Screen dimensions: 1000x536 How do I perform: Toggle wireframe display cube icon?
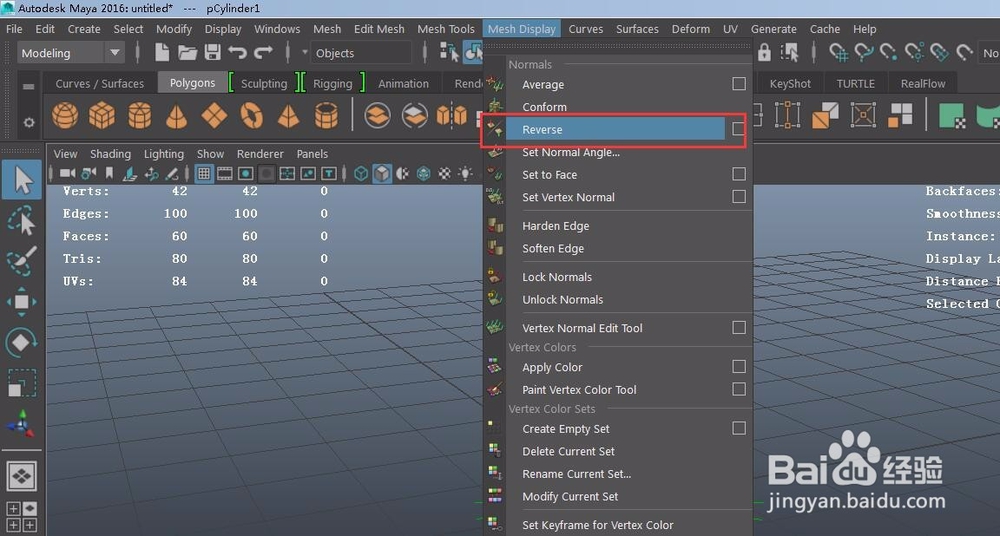click(361, 173)
